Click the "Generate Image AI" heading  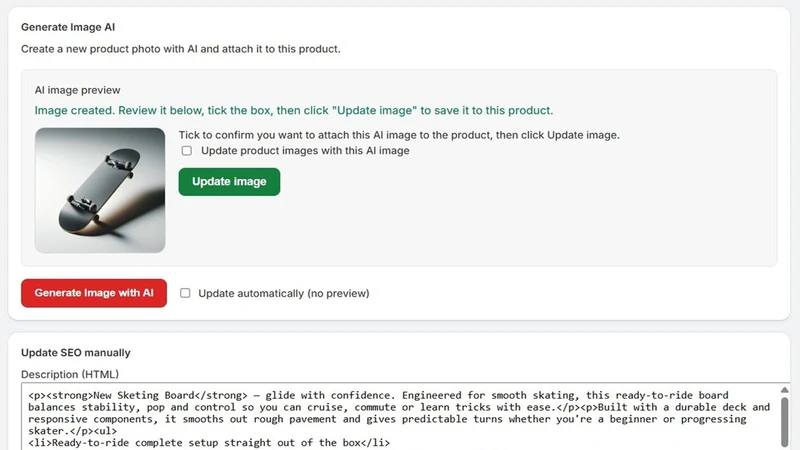(x=68, y=27)
